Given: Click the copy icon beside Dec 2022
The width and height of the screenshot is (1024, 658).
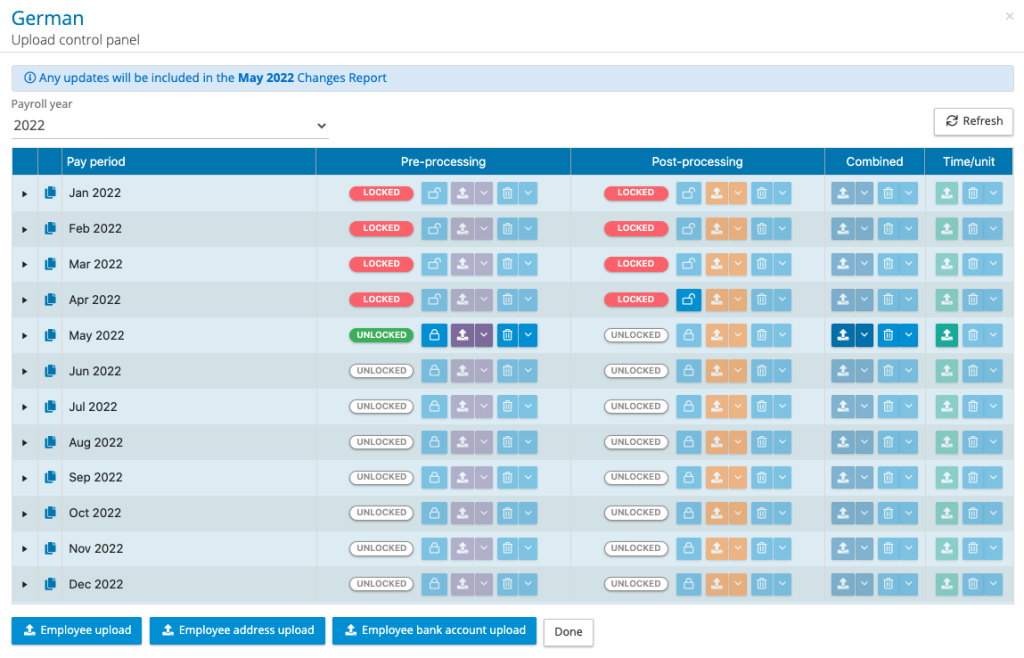Looking at the screenshot, I should (x=50, y=583).
